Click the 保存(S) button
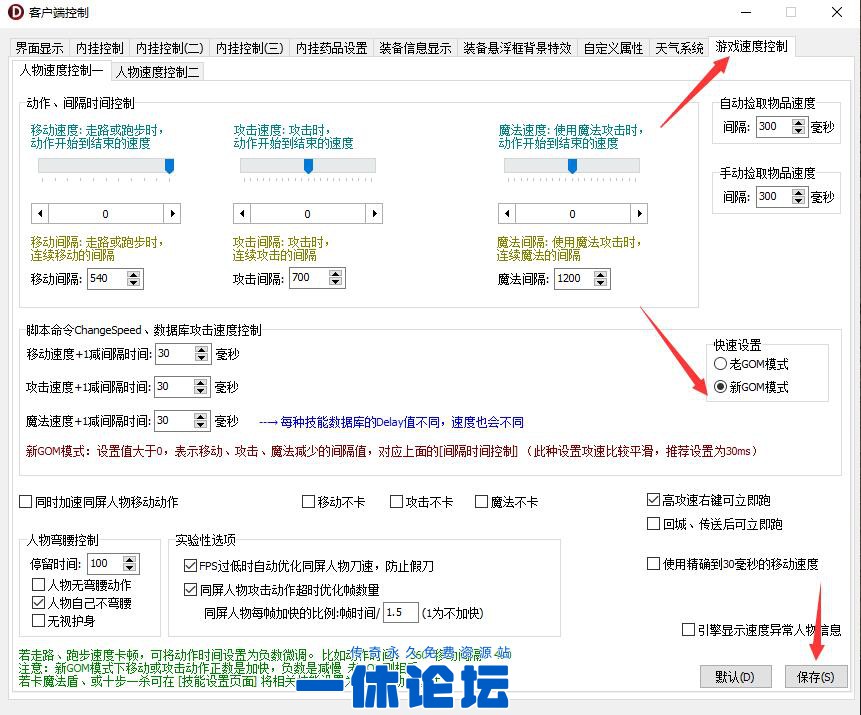Viewport: 861px width, 715px height. coord(815,677)
